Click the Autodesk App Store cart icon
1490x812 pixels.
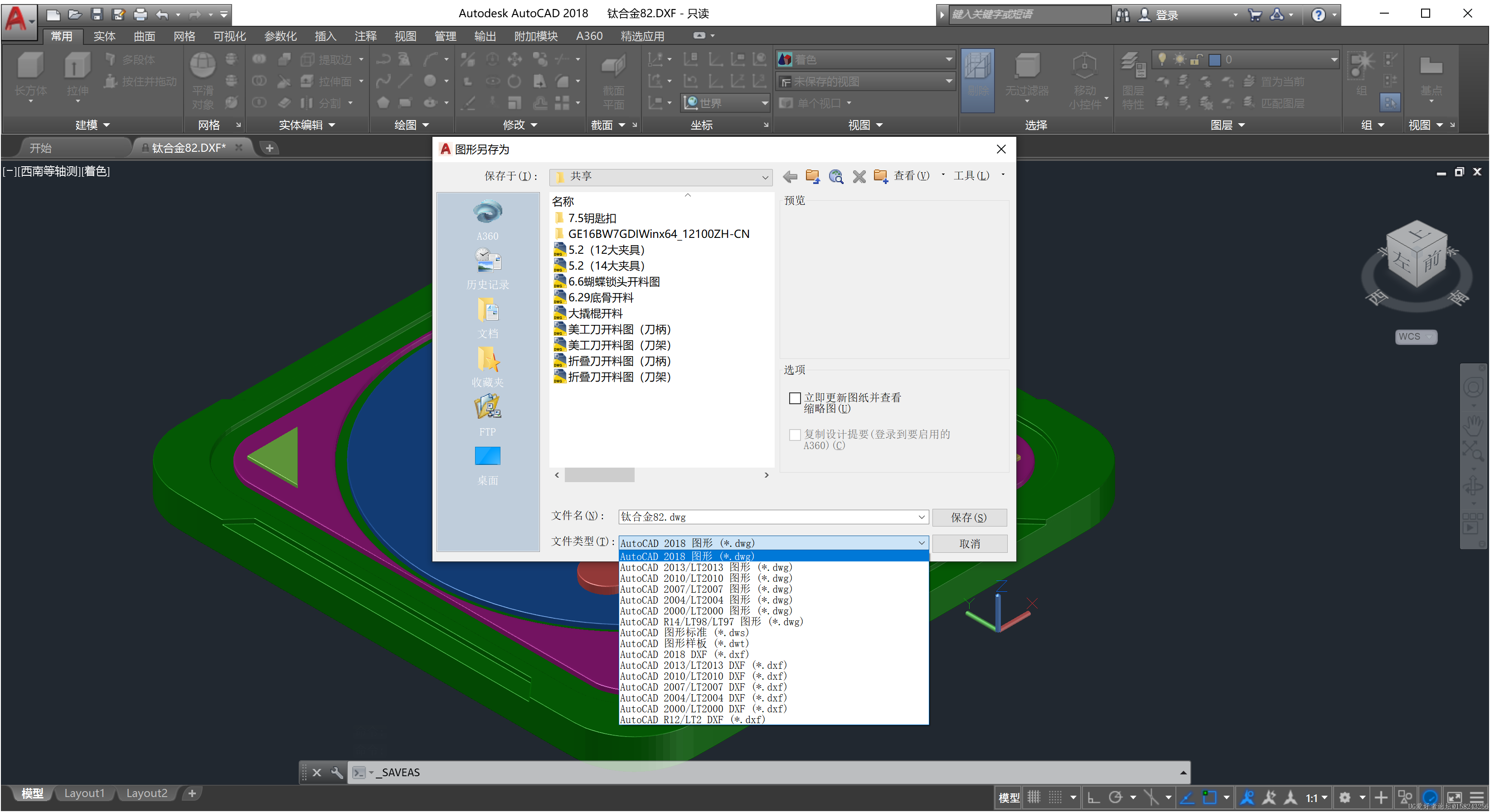1255,14
